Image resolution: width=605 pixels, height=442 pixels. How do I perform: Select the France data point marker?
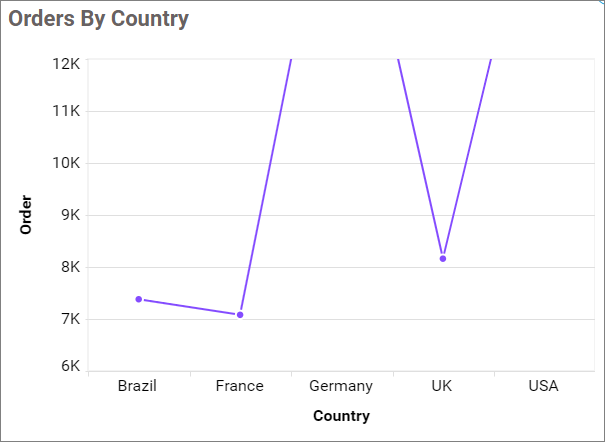240,315
